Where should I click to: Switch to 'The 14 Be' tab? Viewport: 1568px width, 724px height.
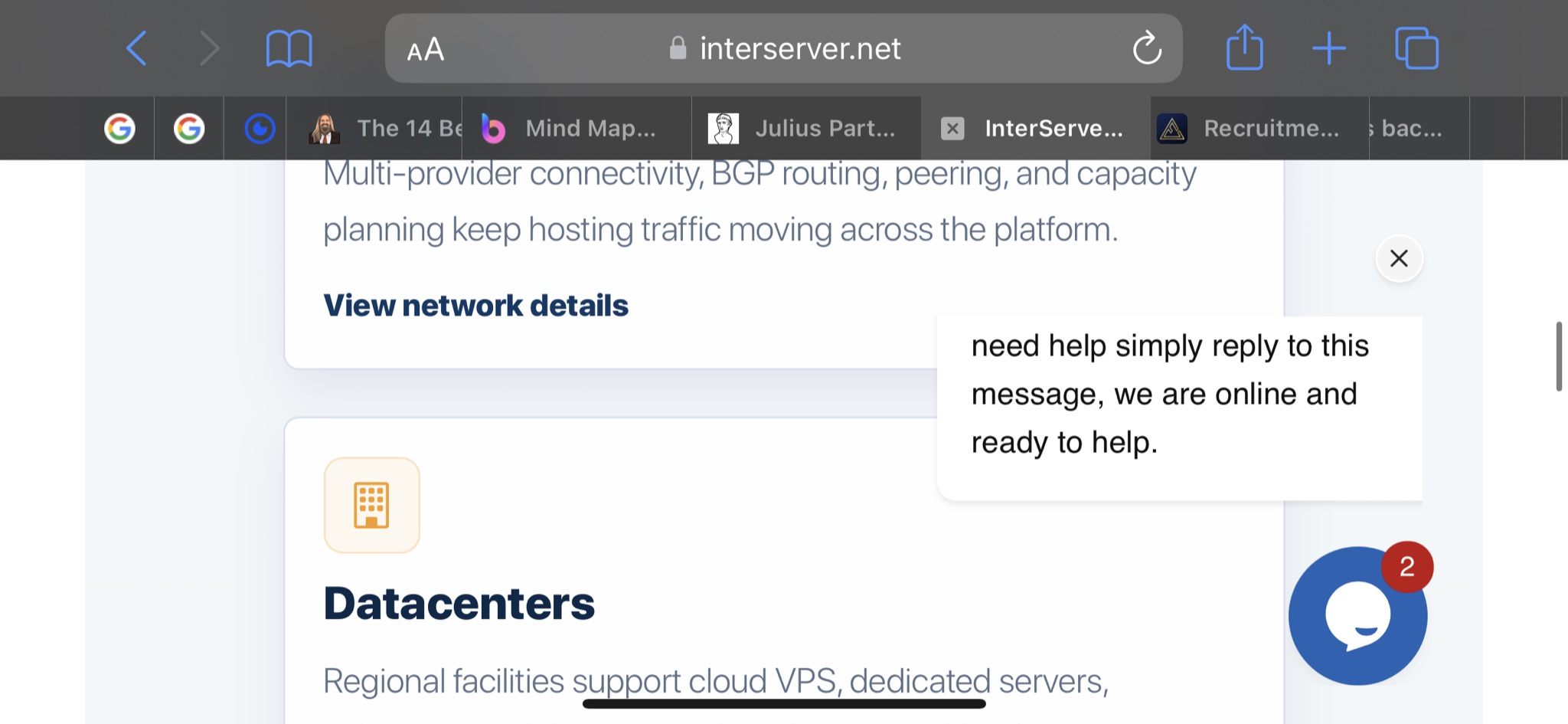(374, 128)
